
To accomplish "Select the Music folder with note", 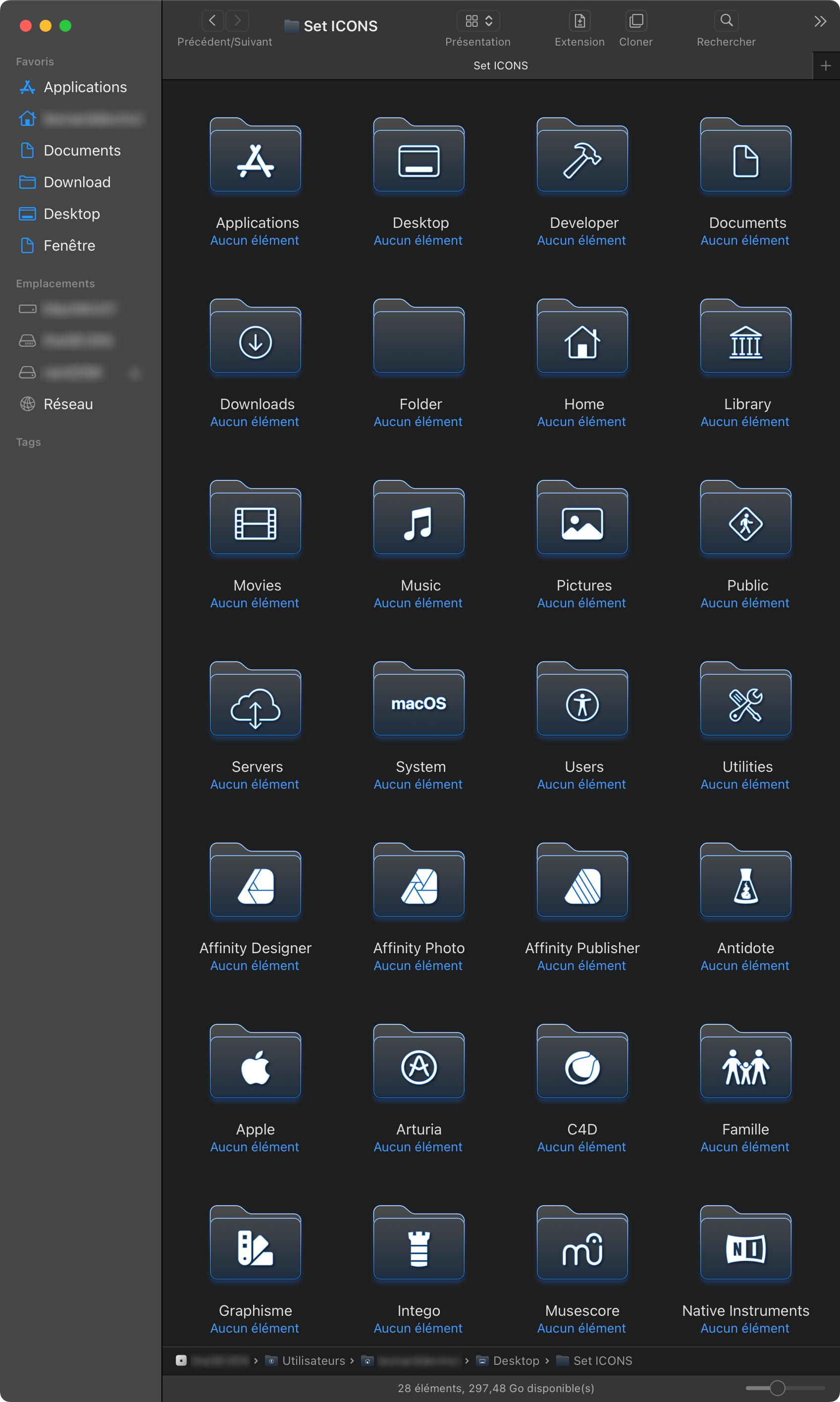I will 419,517.
